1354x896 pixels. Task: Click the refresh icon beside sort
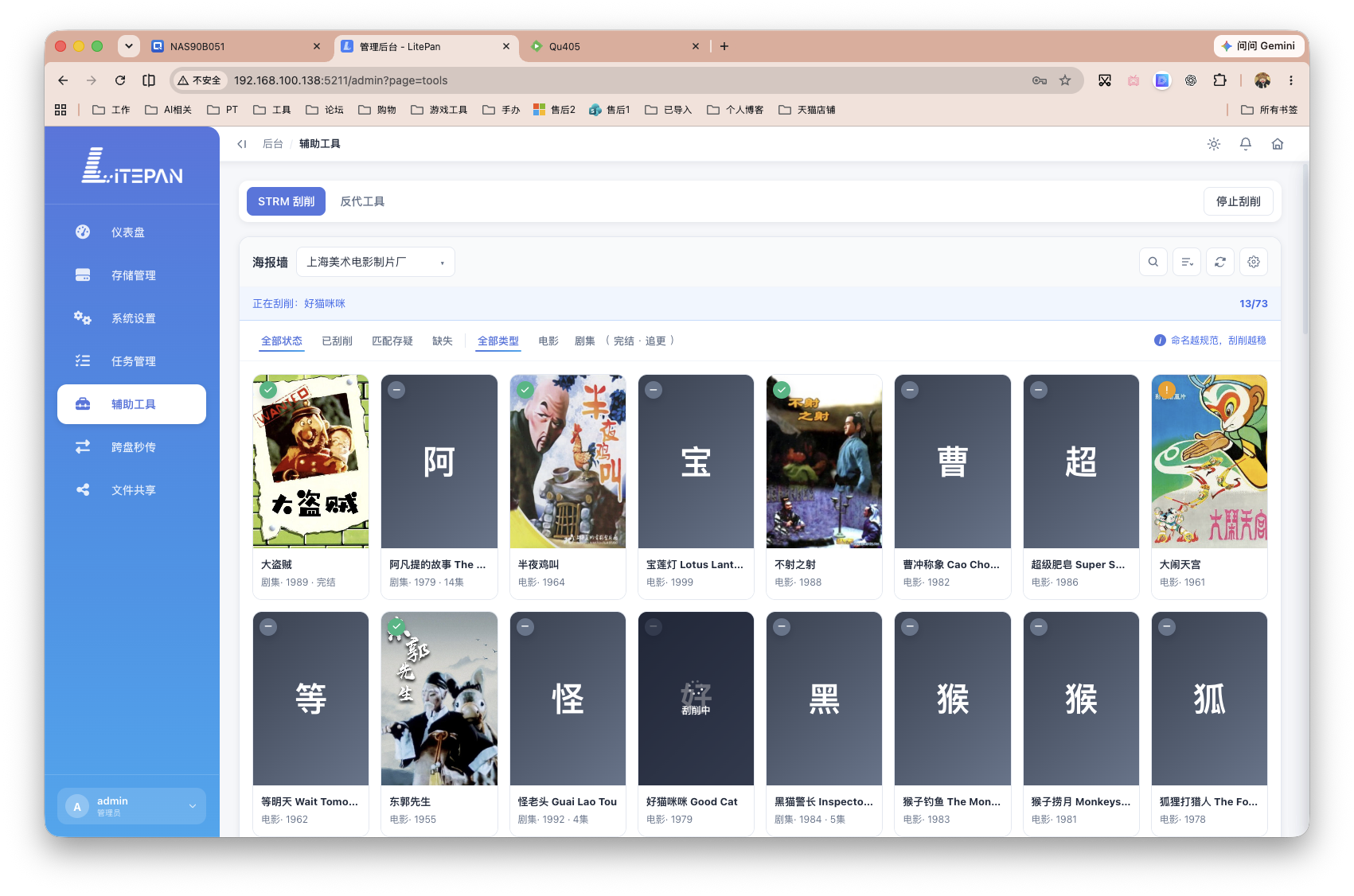[1220, 262]
